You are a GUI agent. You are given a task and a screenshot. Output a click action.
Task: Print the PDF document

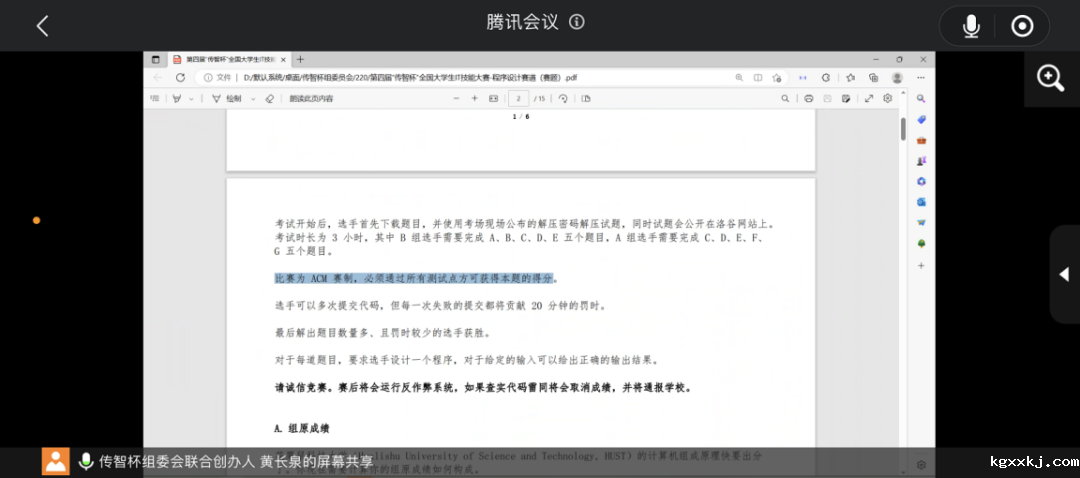coord(809,98)
